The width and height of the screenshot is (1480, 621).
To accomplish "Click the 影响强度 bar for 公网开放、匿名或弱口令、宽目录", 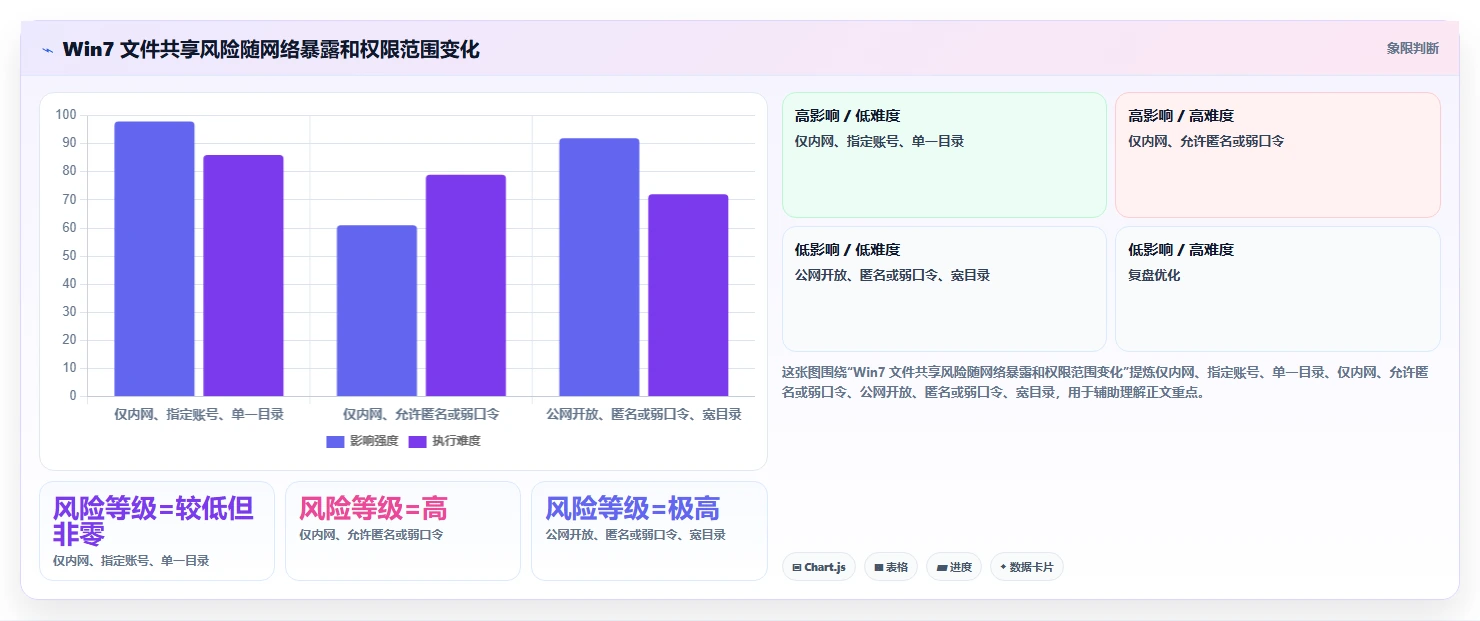I will [x=599, y=267].
